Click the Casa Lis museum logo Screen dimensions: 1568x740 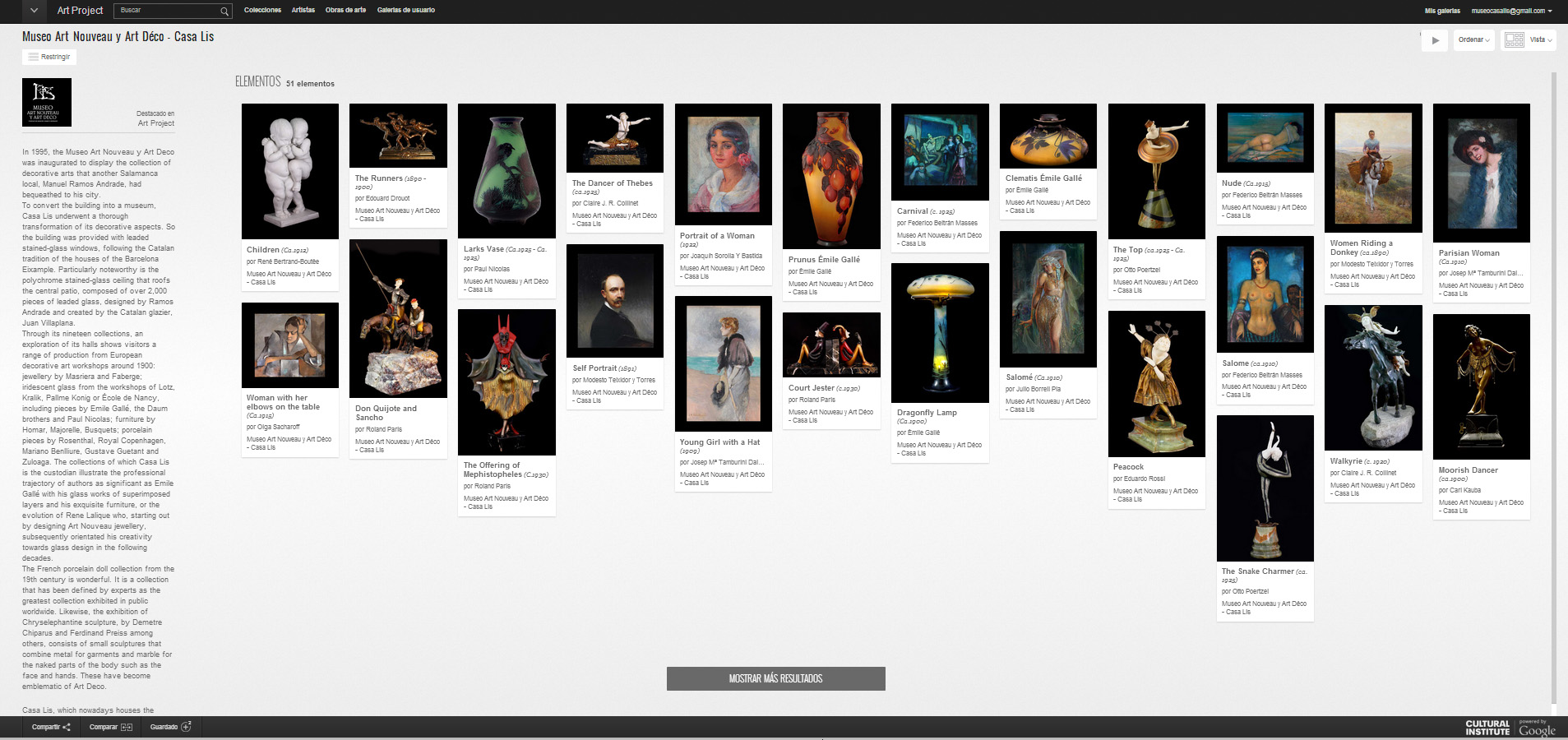pyautogui.click(x=47, y=102)
